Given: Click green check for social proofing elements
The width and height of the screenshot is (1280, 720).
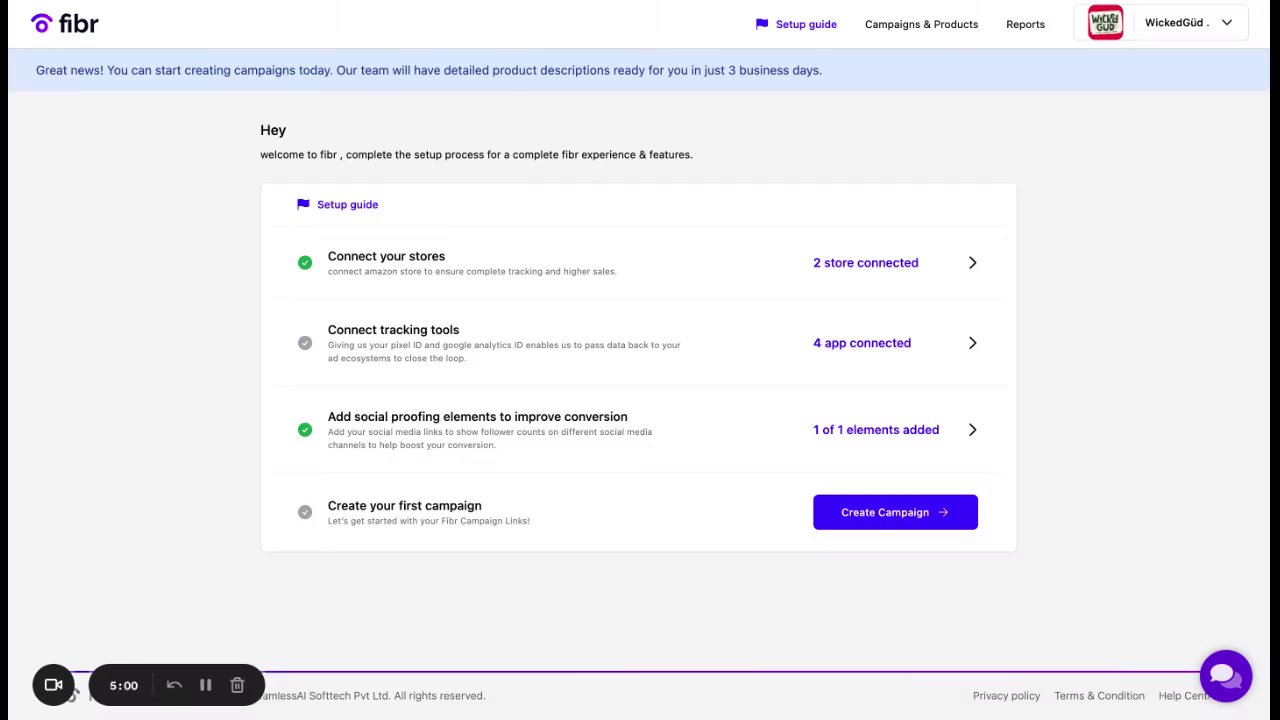Looking at the screenshot, I should pyautogui.click(x=305, y=430).
